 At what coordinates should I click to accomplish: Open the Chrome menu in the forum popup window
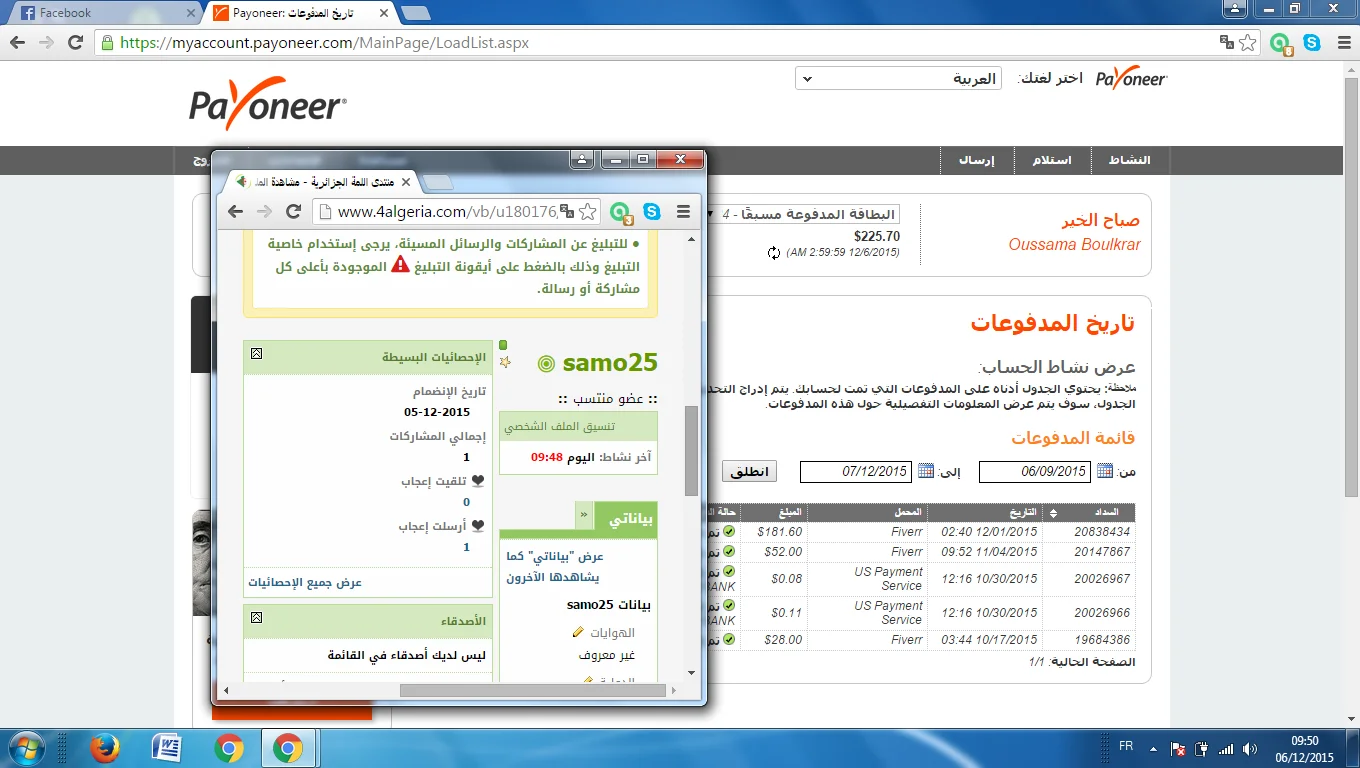pos(684,211)
